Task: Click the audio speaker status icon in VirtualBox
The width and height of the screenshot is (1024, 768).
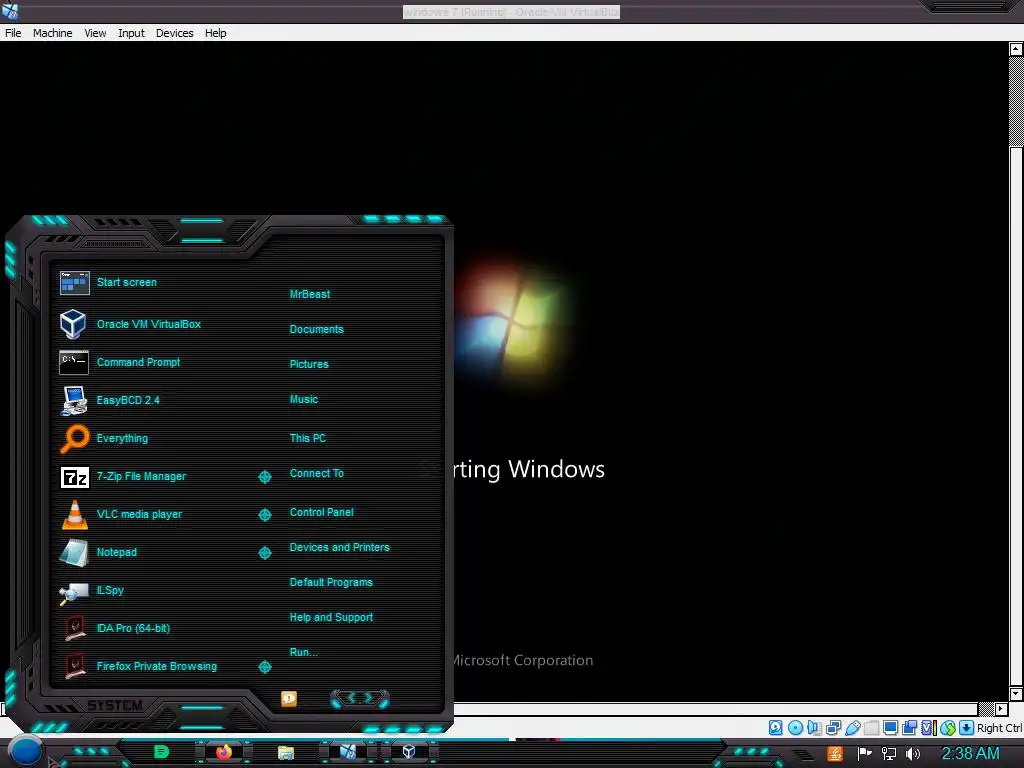Action: click(x=814, y=728)
